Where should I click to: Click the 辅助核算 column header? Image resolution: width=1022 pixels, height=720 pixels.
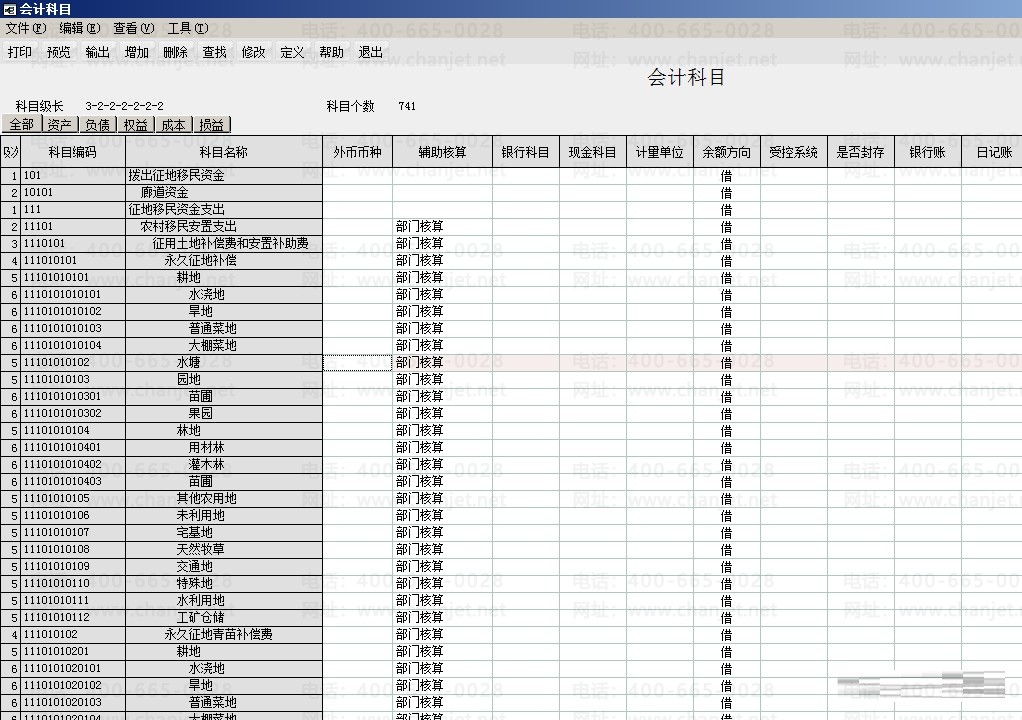443,152
